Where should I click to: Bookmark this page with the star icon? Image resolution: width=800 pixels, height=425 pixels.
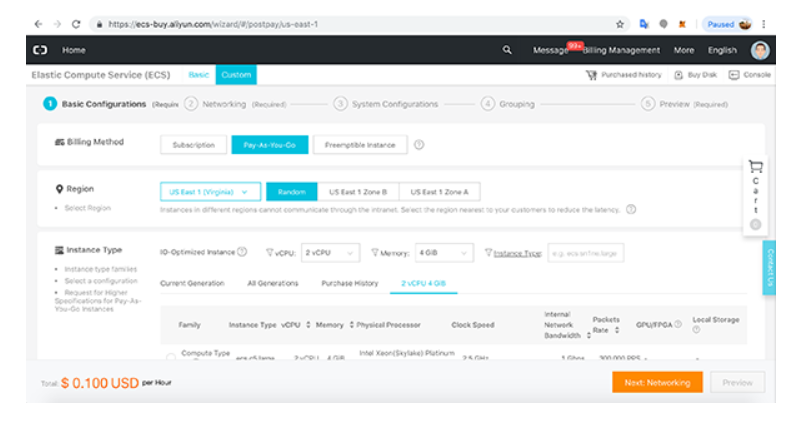point(619,24)
